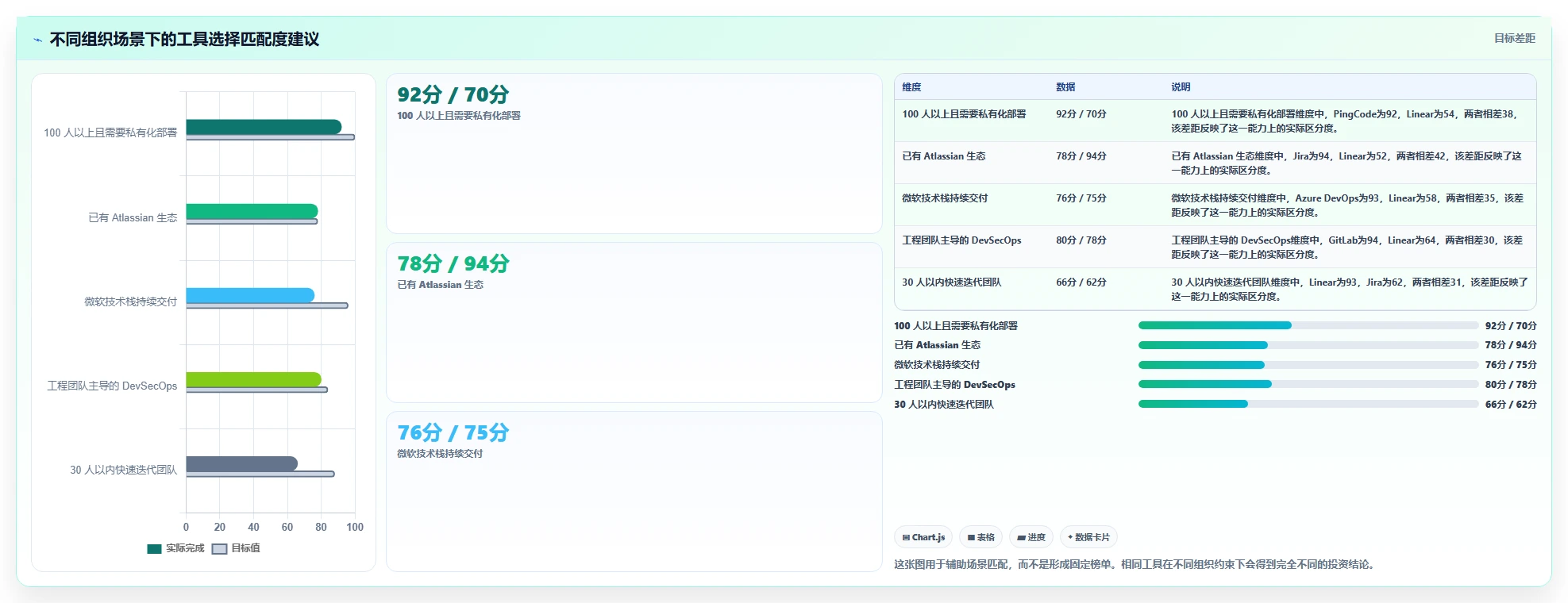Click the description mentioning Azure DevOps为93
The width and height of the screenshot is (1568, 603).
click(x=1348, y=205)
